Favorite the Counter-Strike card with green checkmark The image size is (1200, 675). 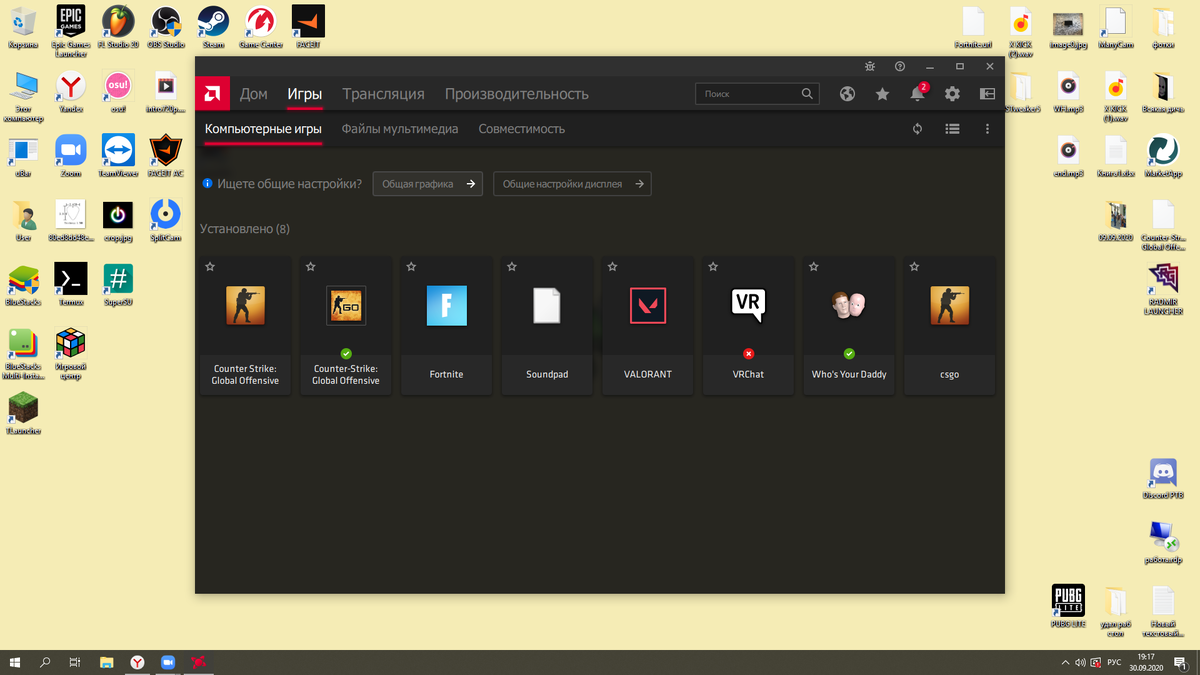point(310,267)
